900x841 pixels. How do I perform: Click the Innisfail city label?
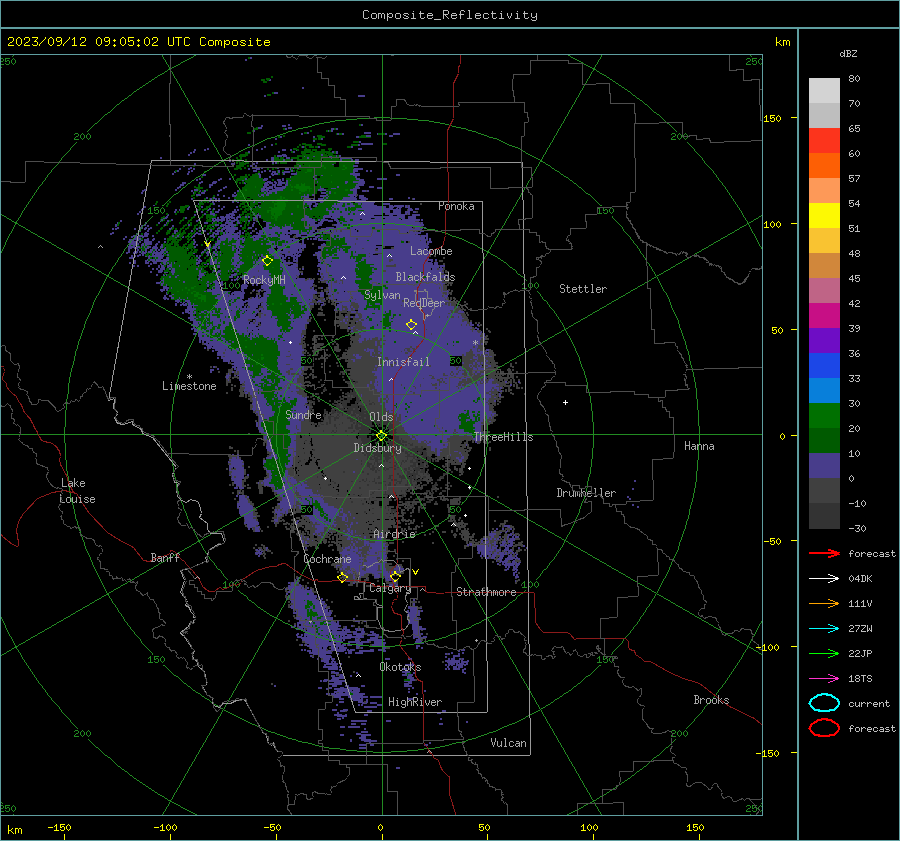coord(403,362)
